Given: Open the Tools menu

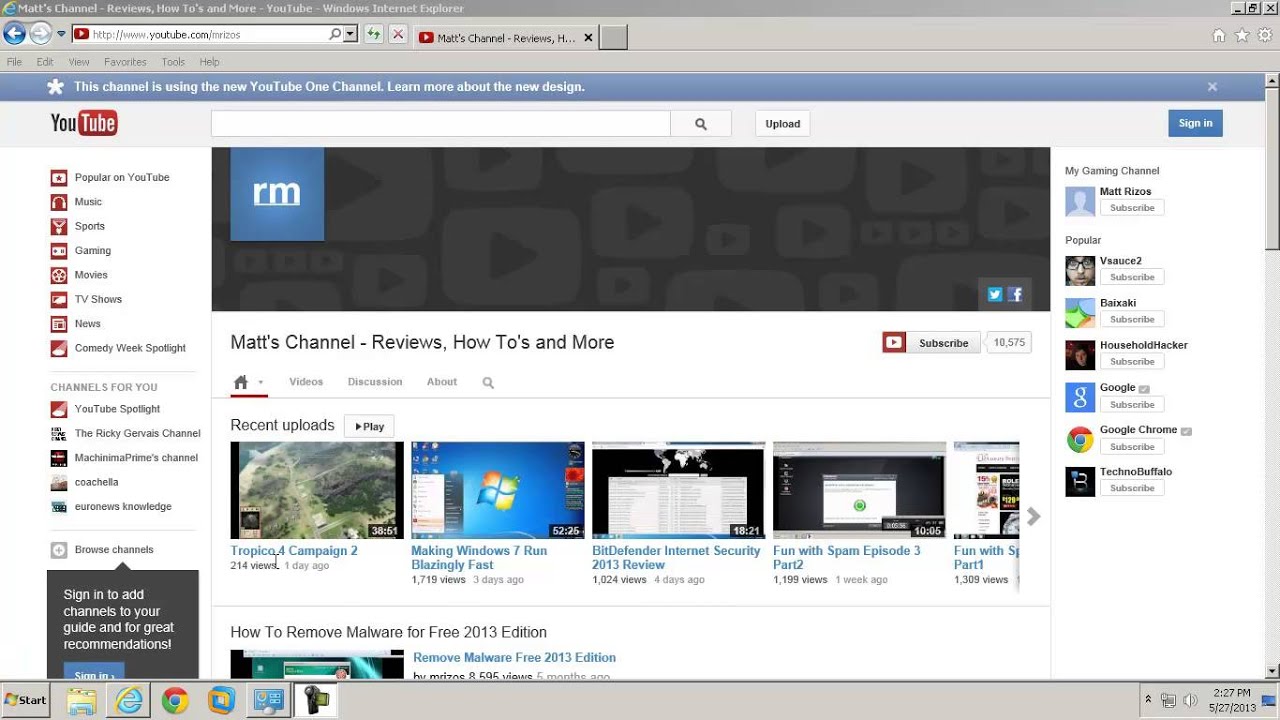Looking at the screenshot, I should pyautogui.click(x=173, y=62).
